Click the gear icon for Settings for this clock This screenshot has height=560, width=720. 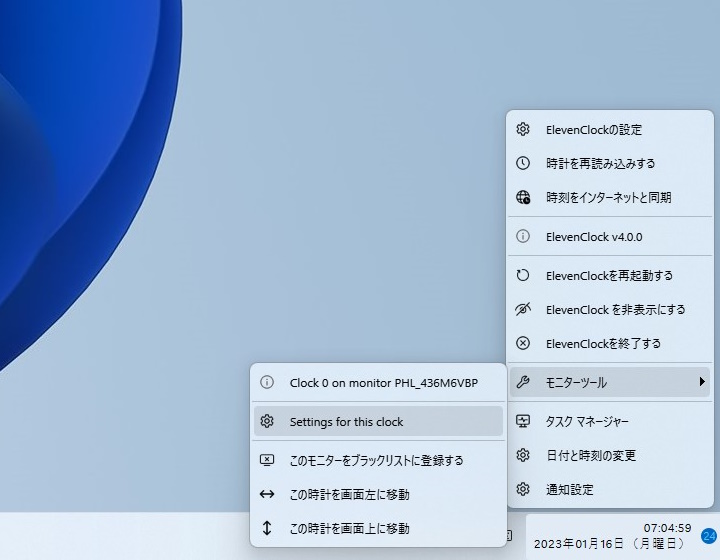coord(267,421)
